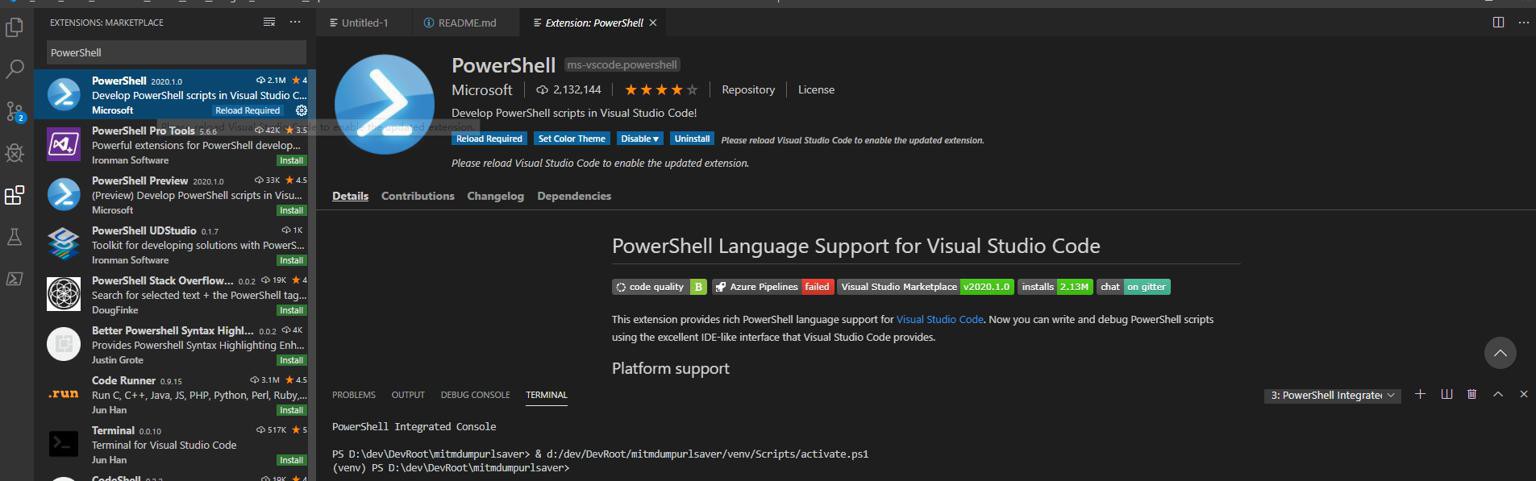The width and height of the screenshot is (1536, 481).
Task: Show the Problems panel
Action: click(x=354, y=395)
